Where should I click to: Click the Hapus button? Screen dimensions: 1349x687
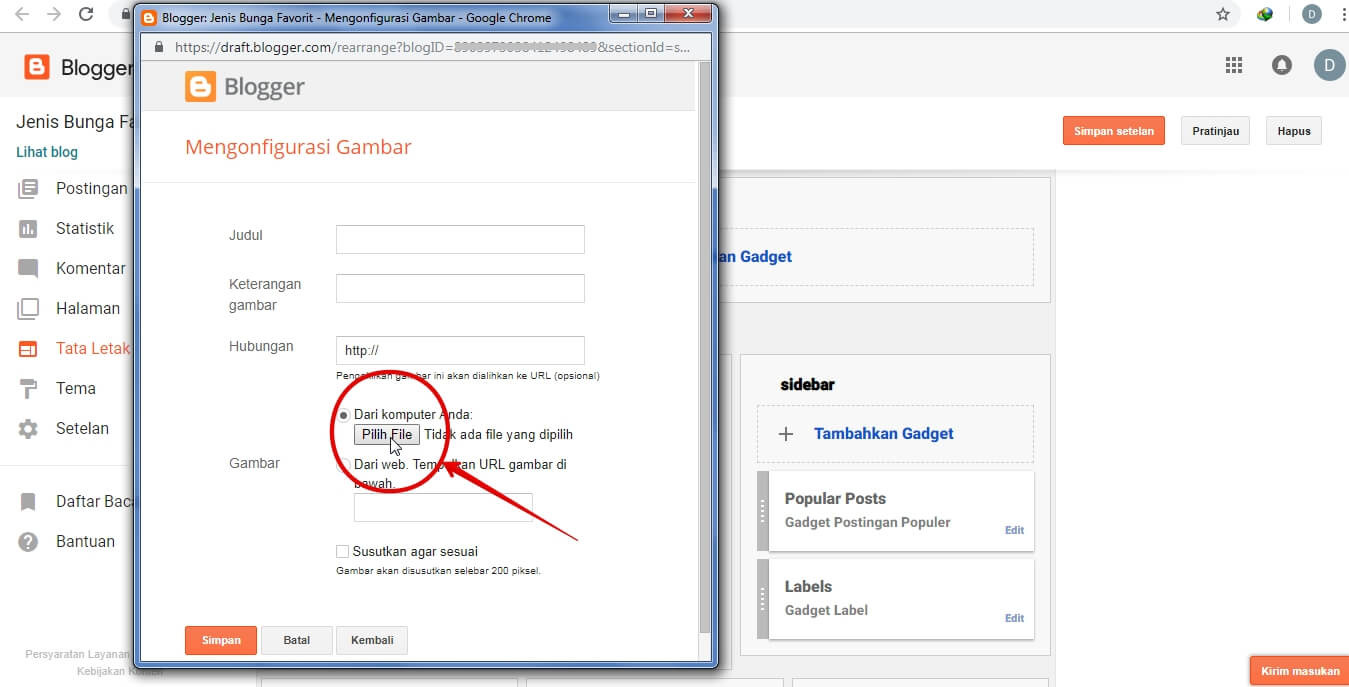1294,131
